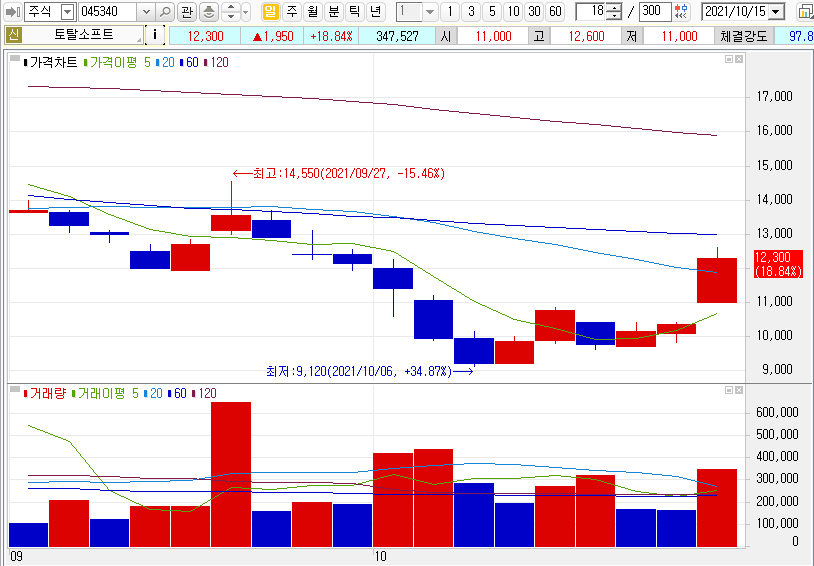This screenshot has width=814, height=566.
Task: Click the 120-day volume average legend
Action: coord(204,394)
